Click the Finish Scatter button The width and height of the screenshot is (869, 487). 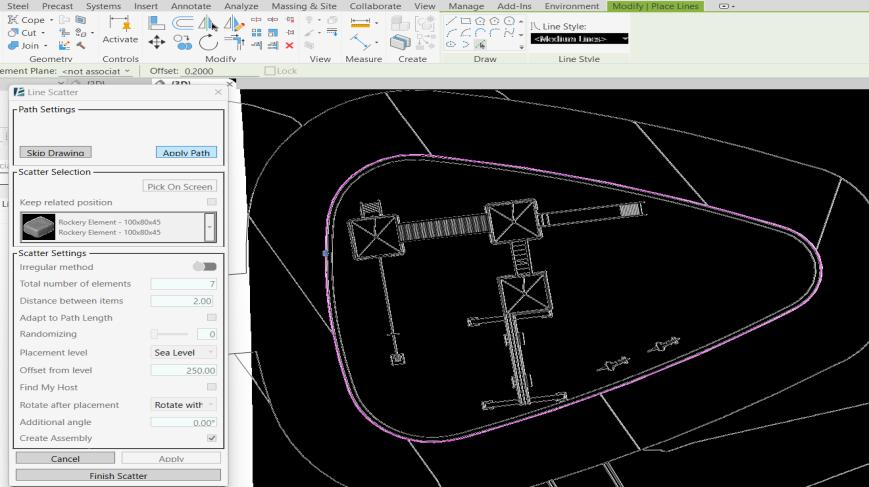(x=118, y=475)
